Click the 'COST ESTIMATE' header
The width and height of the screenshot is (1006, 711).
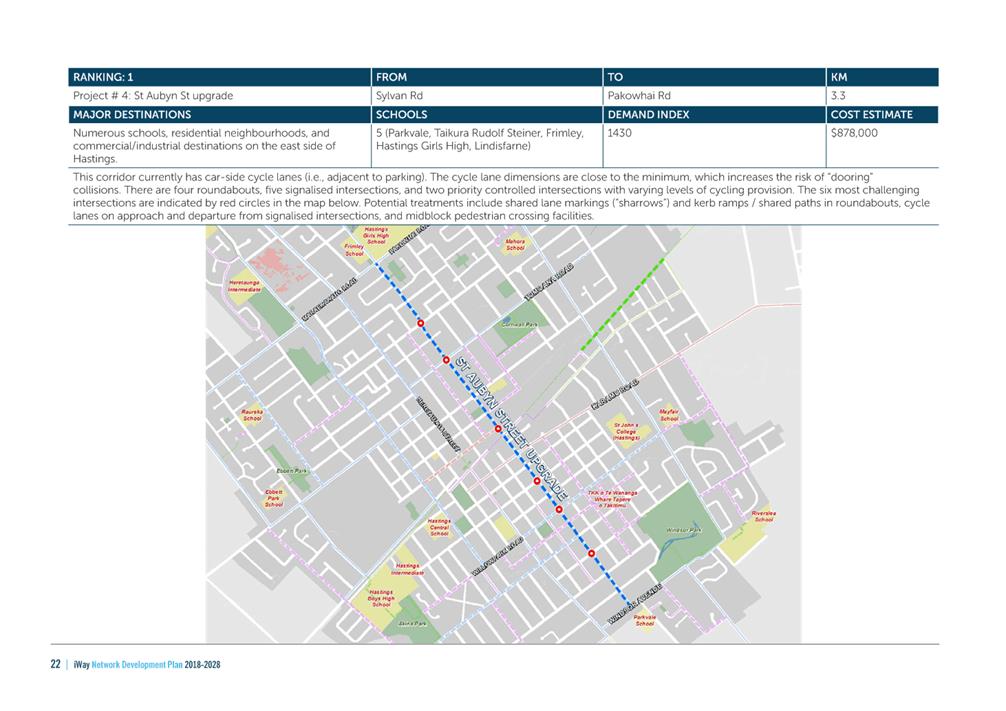pos(882,115)
